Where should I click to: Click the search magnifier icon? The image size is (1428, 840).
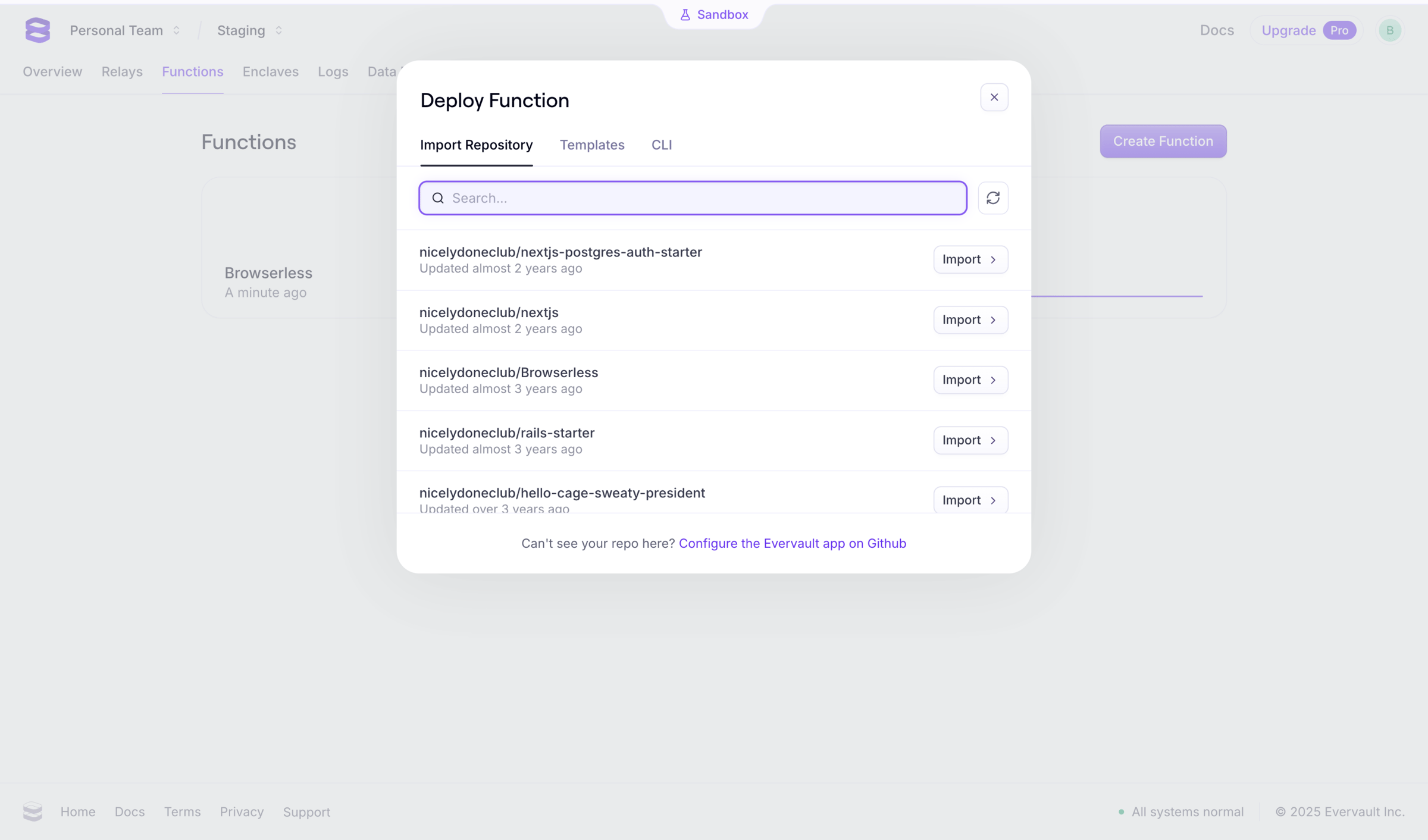click(x=438, y=198)
